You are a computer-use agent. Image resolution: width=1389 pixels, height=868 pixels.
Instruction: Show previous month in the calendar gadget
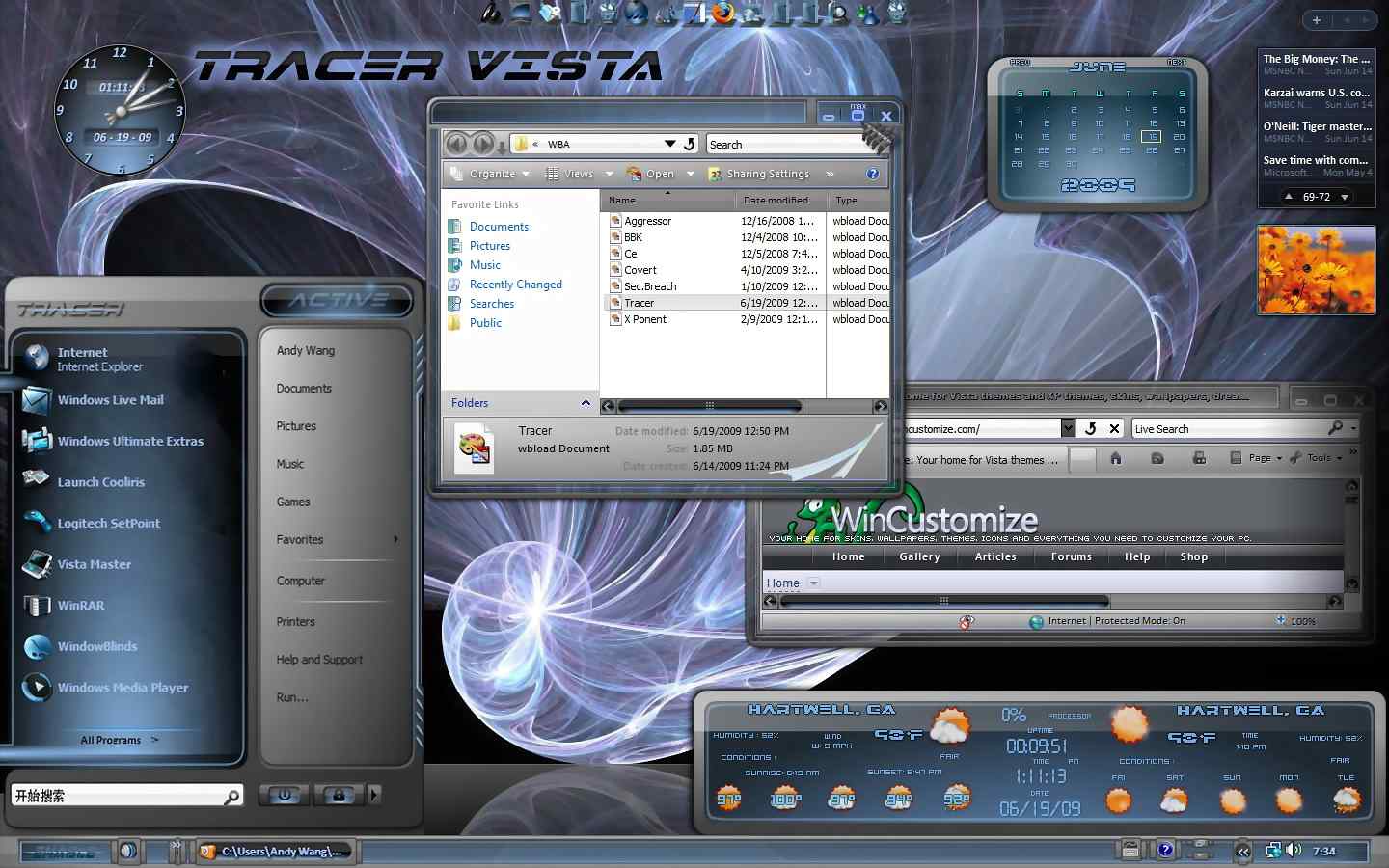(x=1020, y=63)
